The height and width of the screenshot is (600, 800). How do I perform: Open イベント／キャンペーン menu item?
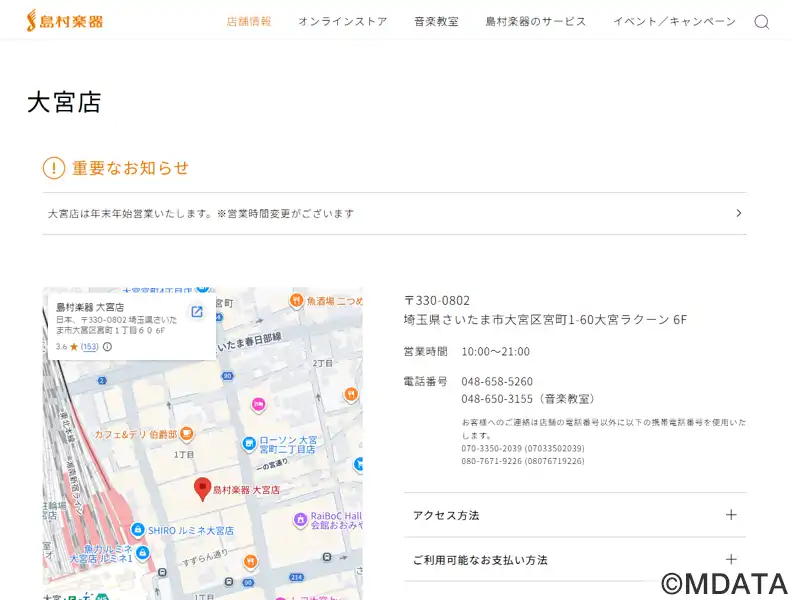coord(674,22)
